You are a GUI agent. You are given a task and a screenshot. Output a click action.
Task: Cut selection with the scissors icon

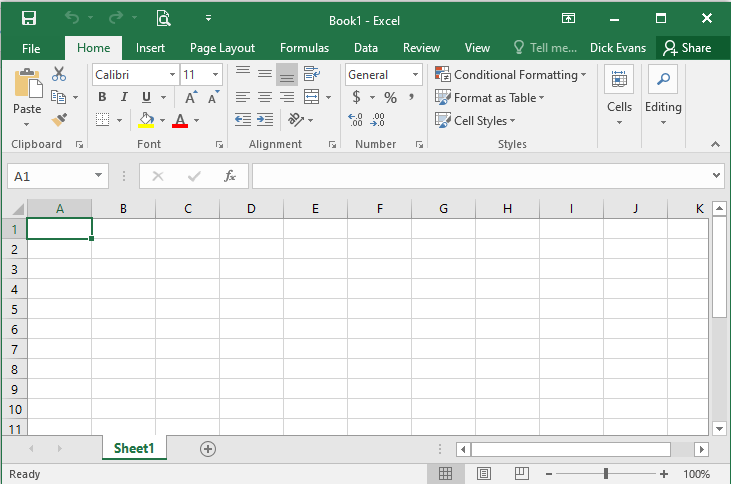click(59, 74)
